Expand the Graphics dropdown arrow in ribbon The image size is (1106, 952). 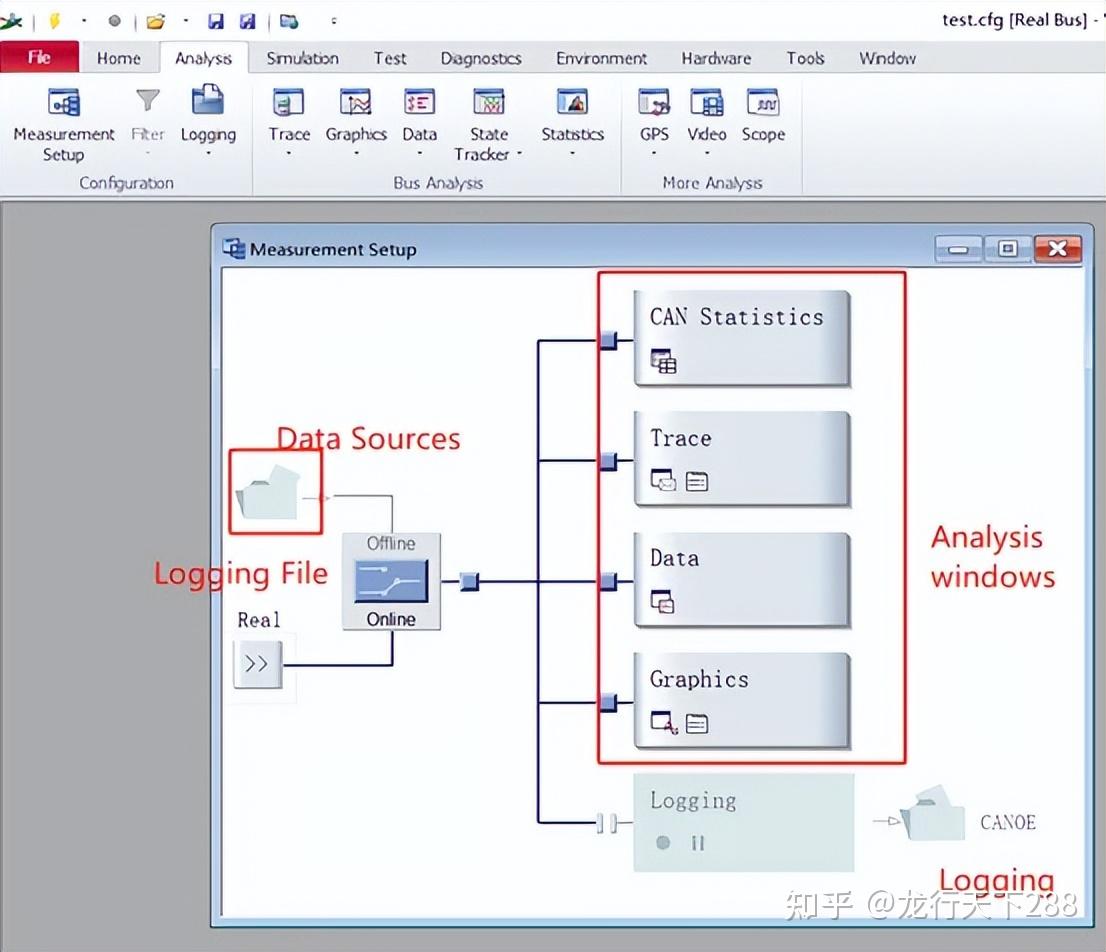tap(356, 152)
